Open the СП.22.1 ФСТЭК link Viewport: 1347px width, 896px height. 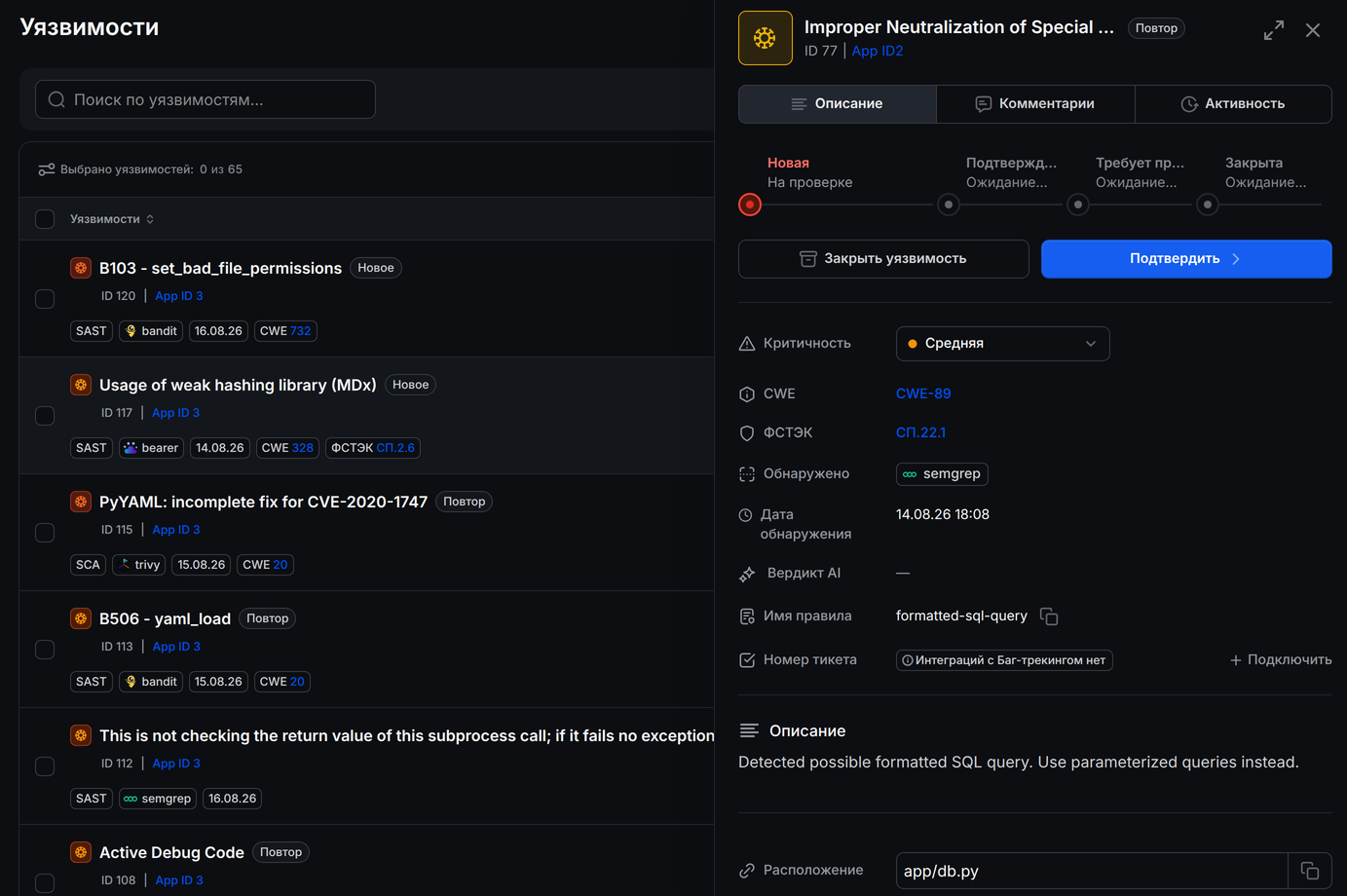click(x=920, y=433)
